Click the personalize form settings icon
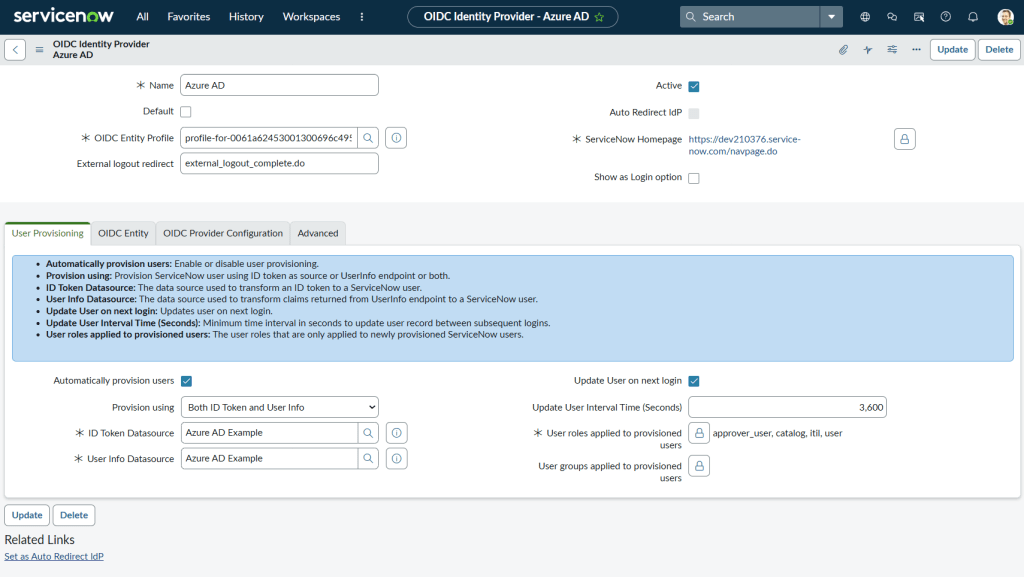This screenshot has height=577, width=1024. (892, 50)
